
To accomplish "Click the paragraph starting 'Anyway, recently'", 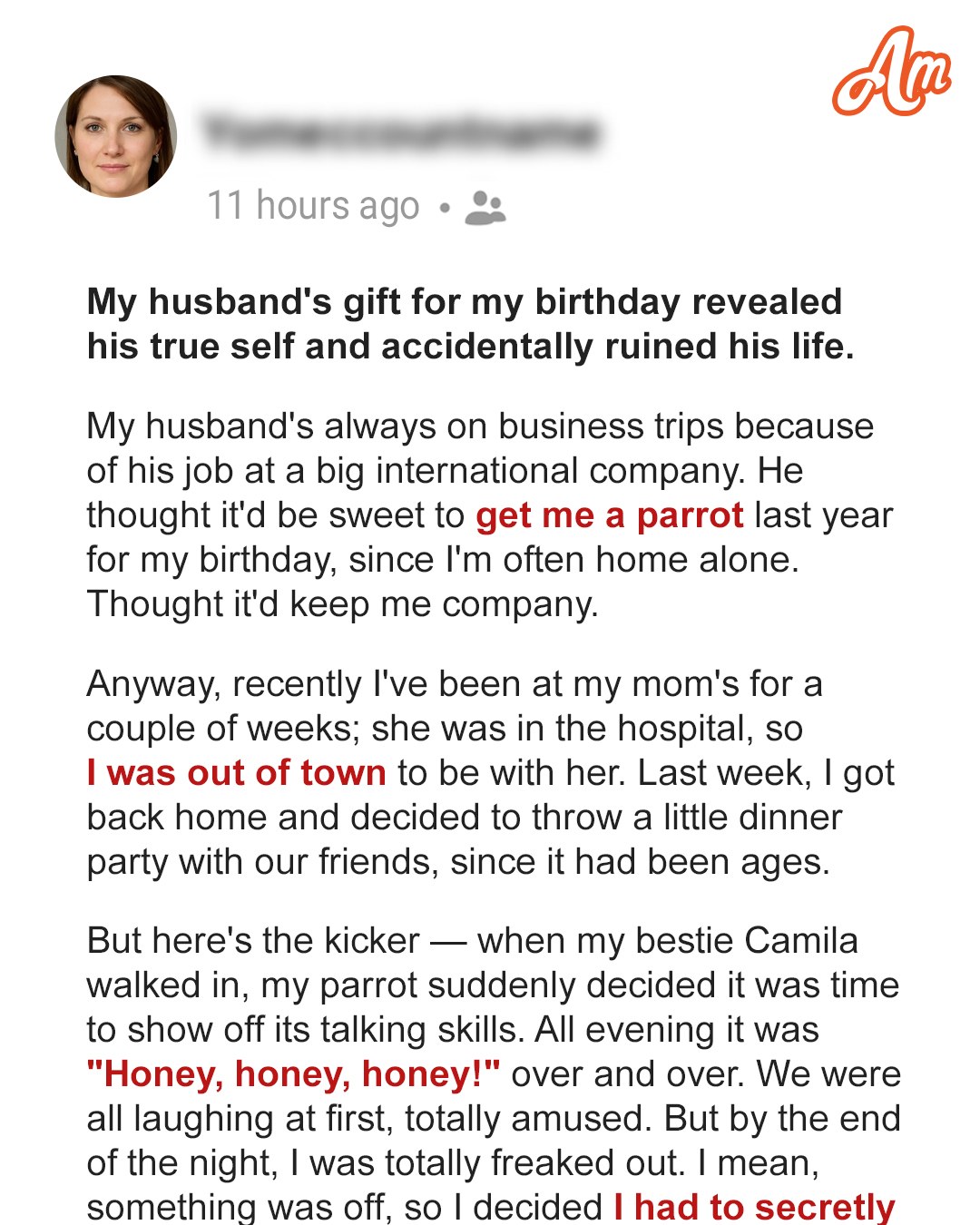I will (490, 773).
